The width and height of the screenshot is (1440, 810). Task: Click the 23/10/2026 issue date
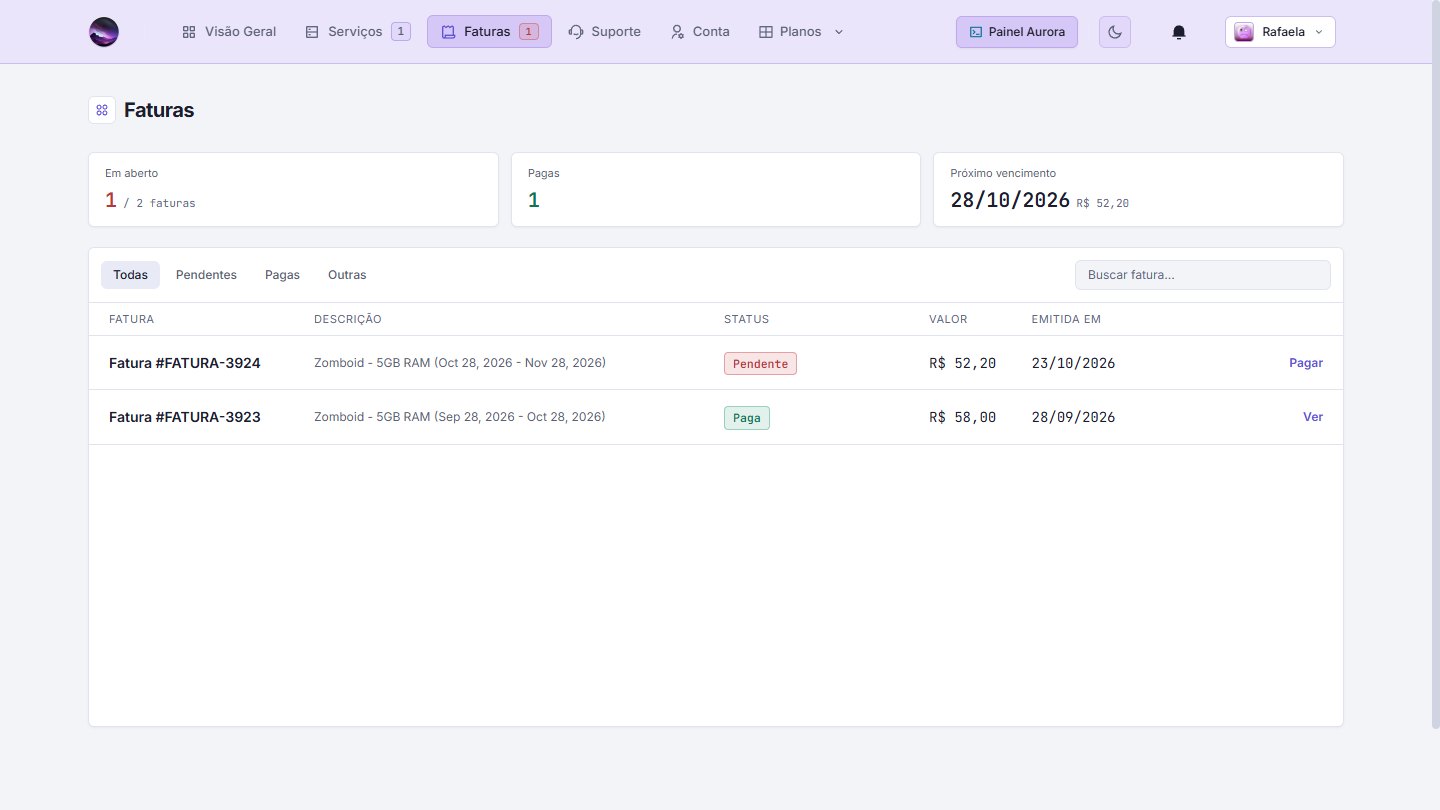coord(1073,363)
